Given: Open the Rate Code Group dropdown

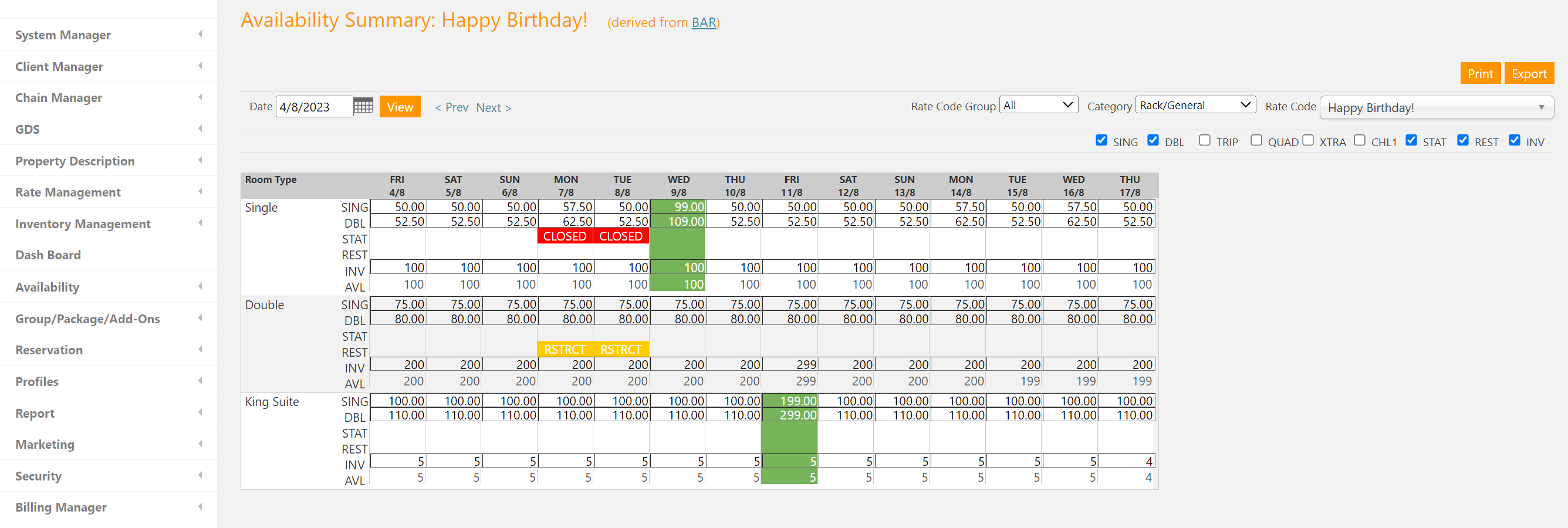Looking at the screenshot, I should [1038, 105].
